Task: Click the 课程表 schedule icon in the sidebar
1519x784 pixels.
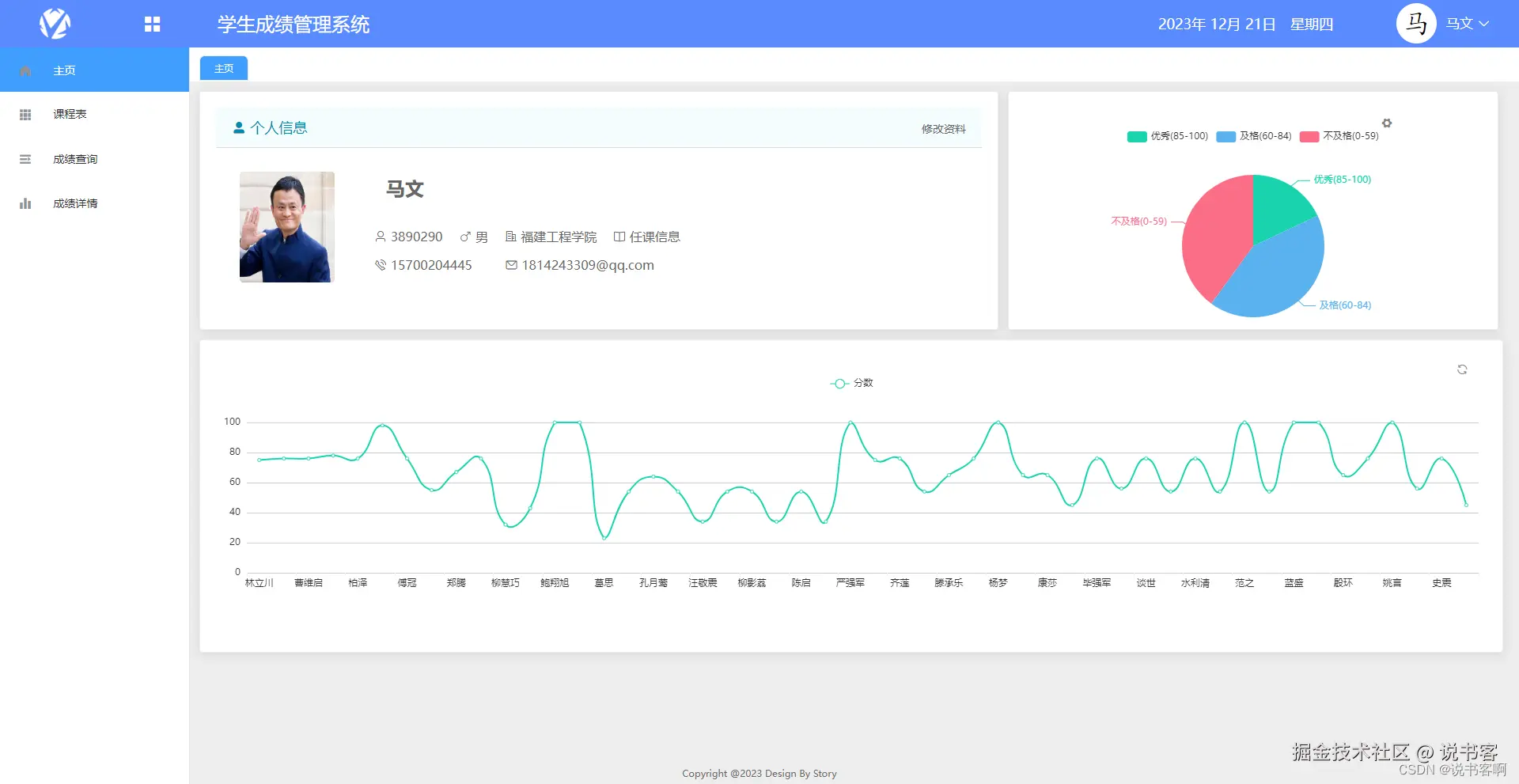Action: click(x=25, y=114)
